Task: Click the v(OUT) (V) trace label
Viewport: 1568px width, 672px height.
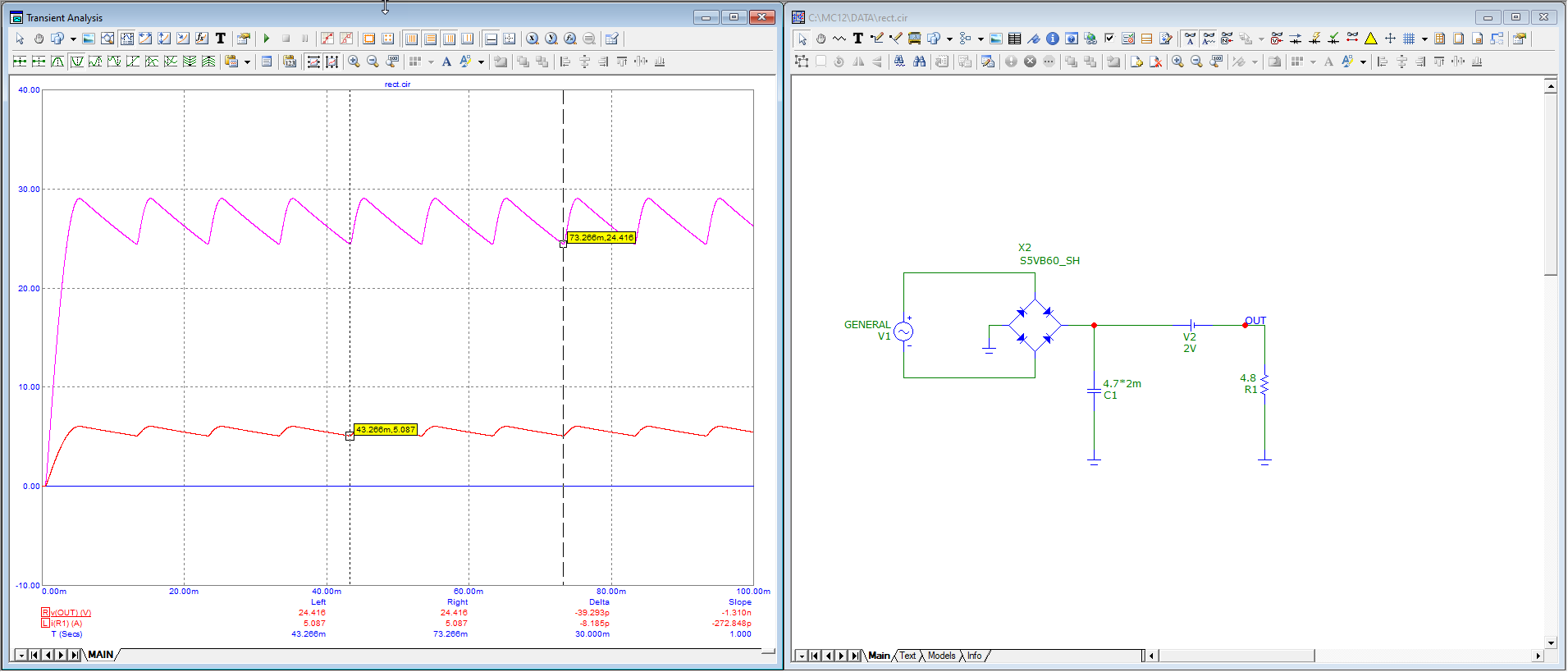Action: coord(71,613)
